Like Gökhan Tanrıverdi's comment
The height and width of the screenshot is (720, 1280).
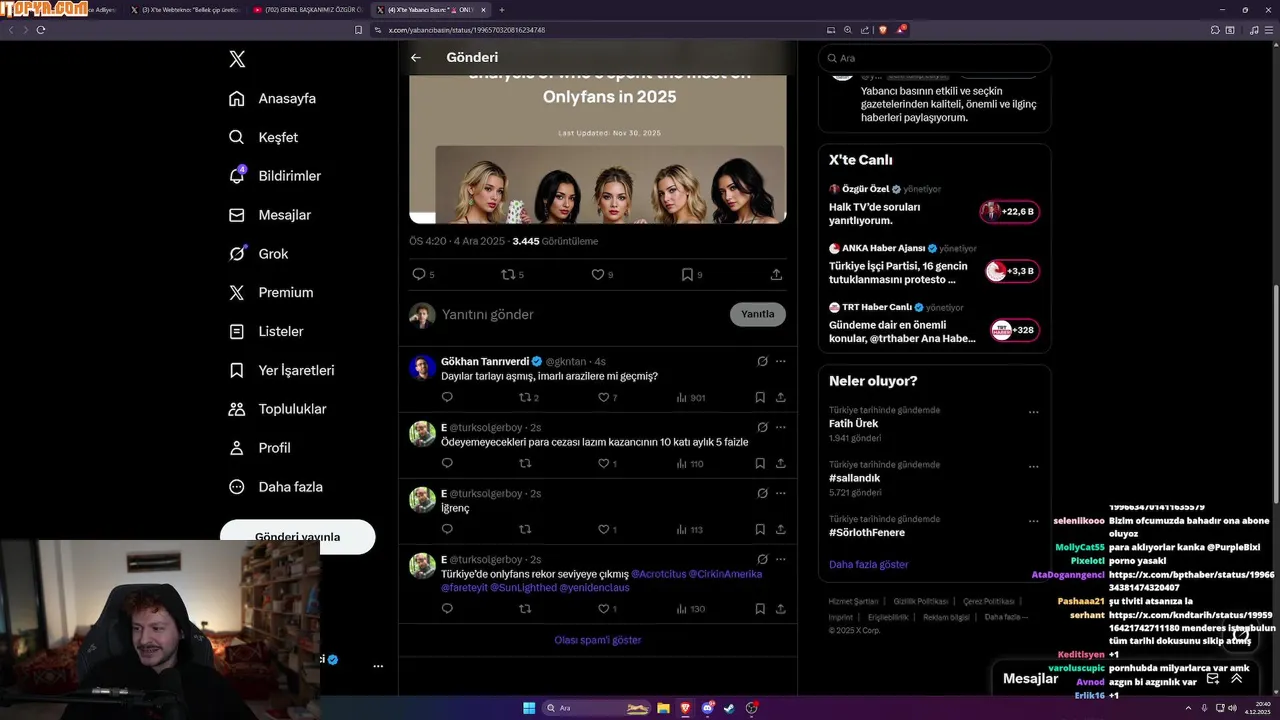603,397
